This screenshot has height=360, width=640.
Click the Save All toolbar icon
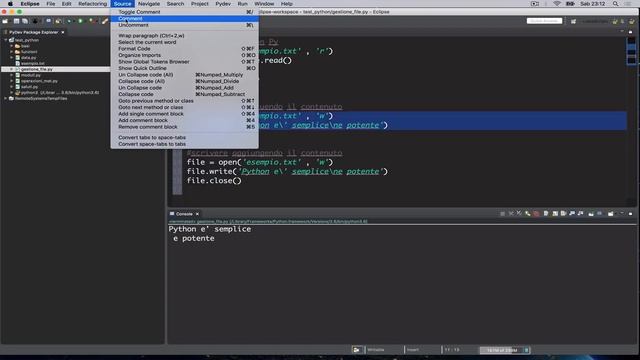coord(25,21)
